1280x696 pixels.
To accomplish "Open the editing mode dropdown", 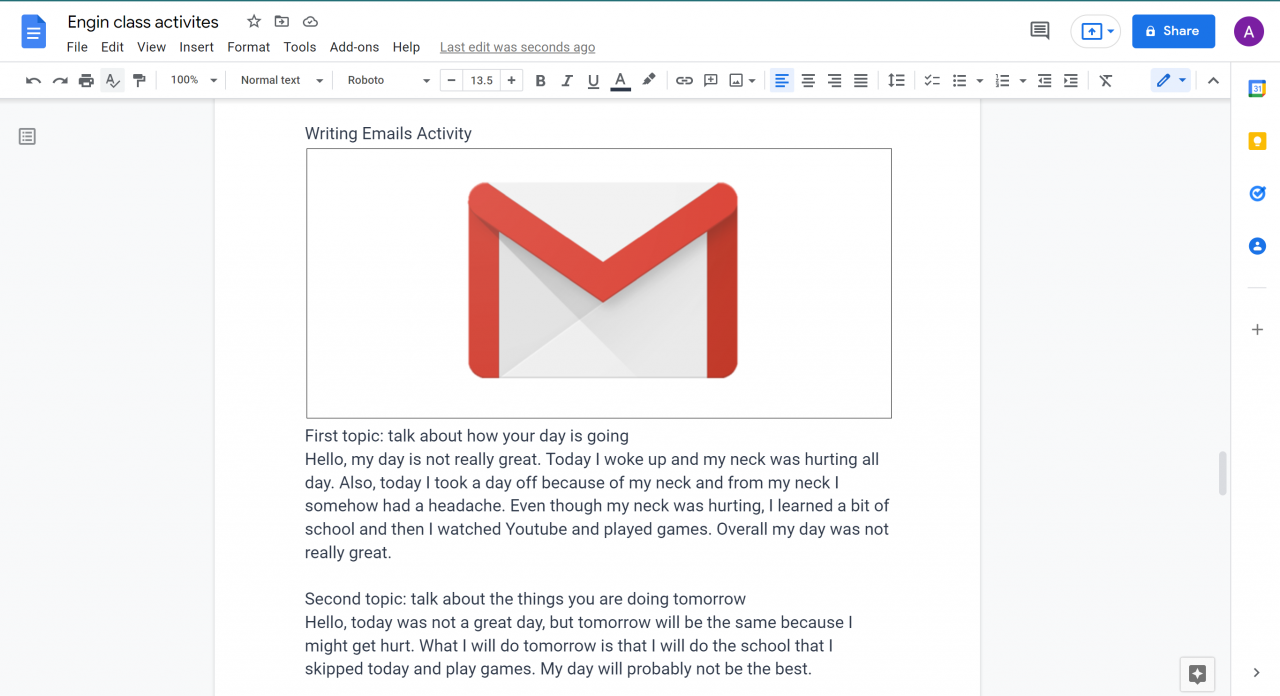I will pos(1171,80).
